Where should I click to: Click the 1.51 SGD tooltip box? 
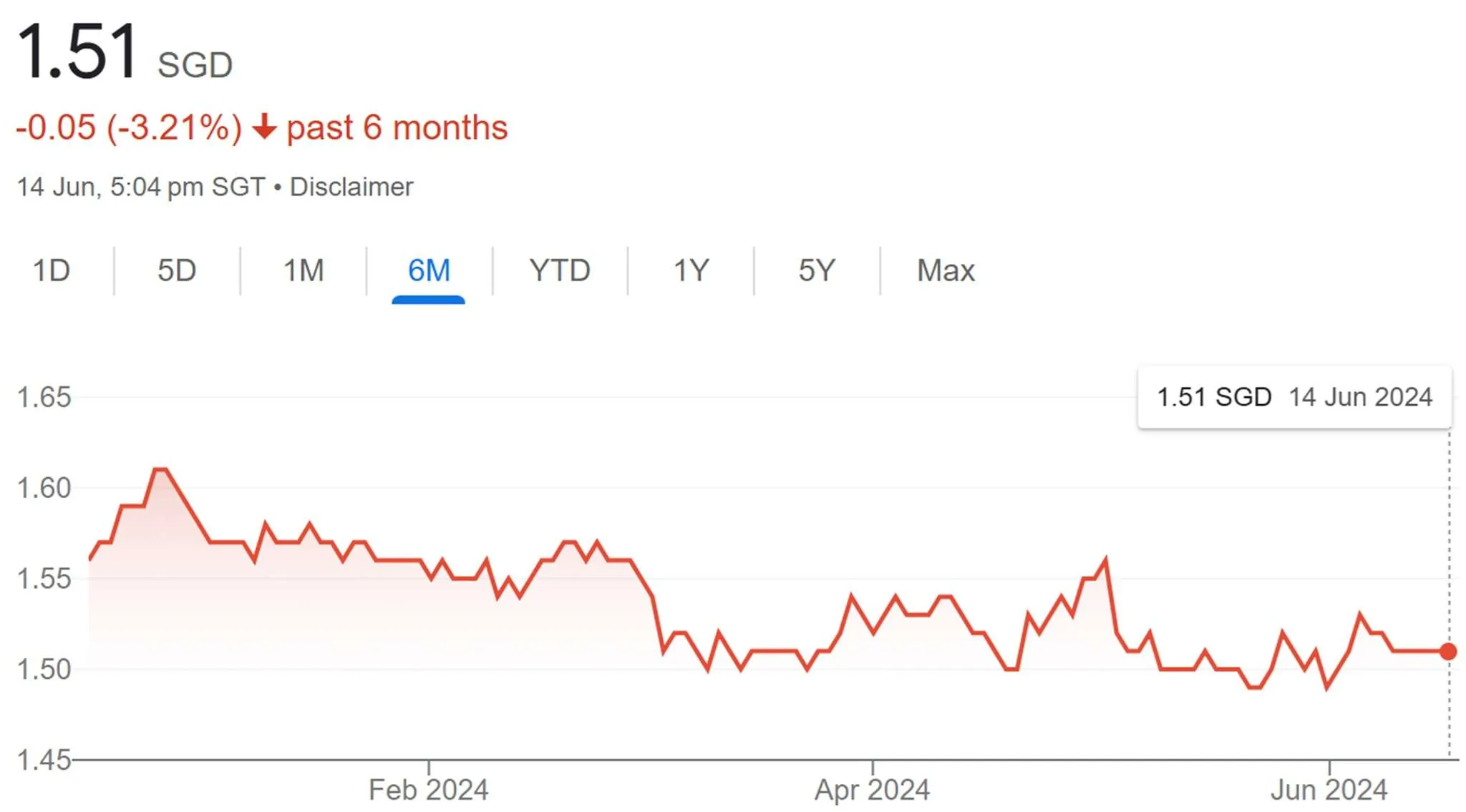(1294, 397)
